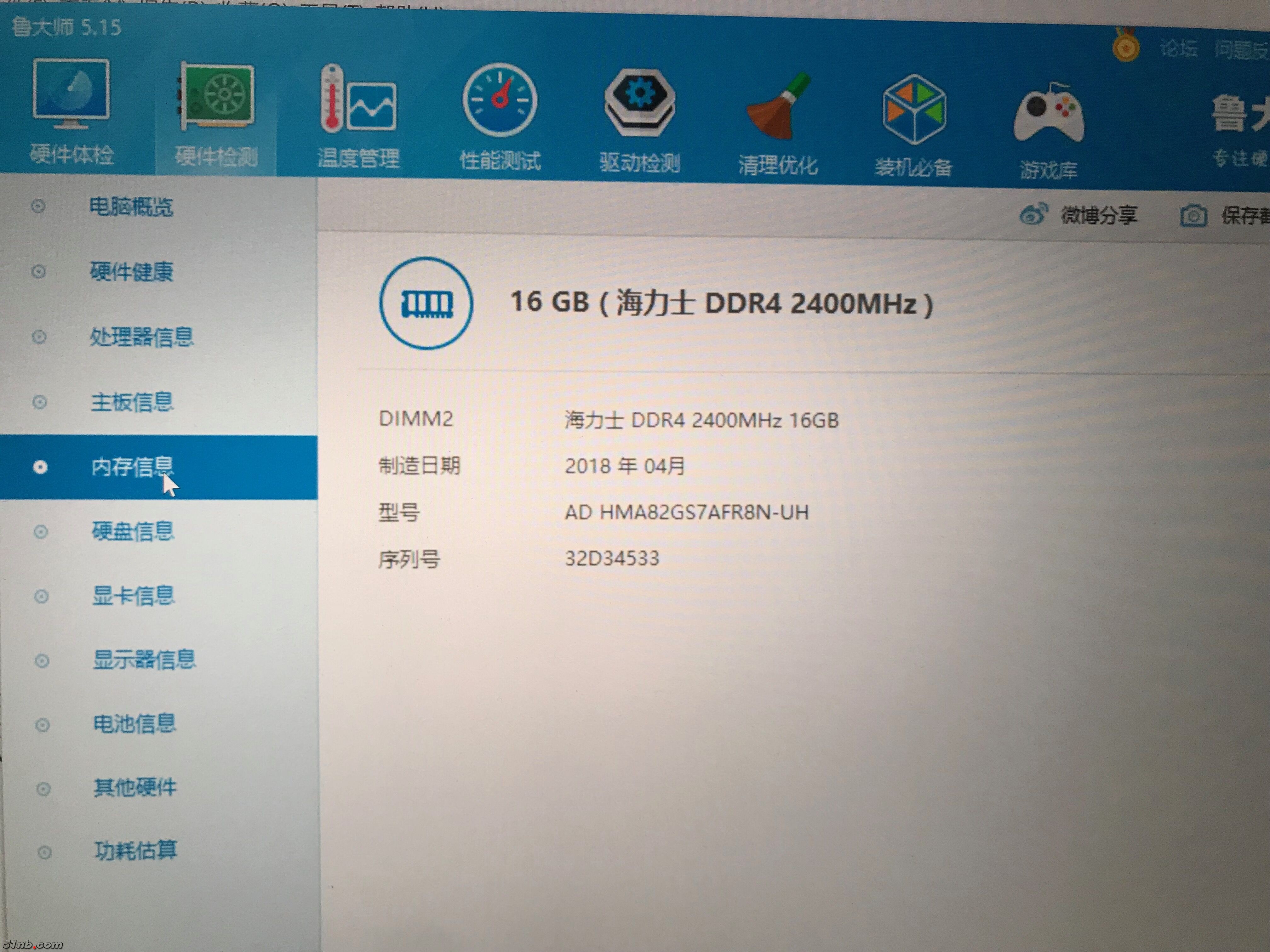Select 硬件健康 sidebar item
This screenshot has width=1270, height=952.
(x=131, y=271)
